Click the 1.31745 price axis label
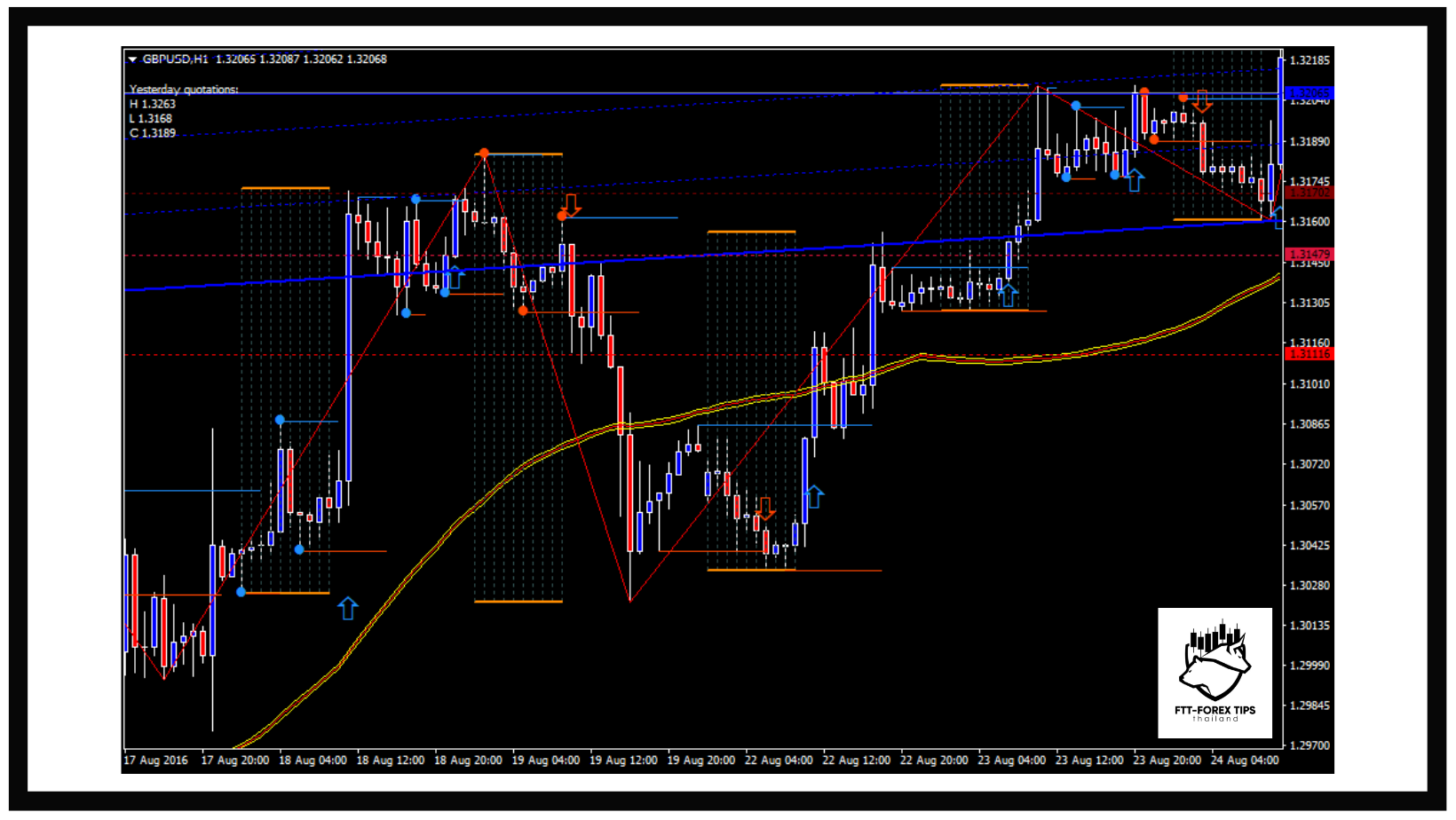 click(x=1310, y=182)
